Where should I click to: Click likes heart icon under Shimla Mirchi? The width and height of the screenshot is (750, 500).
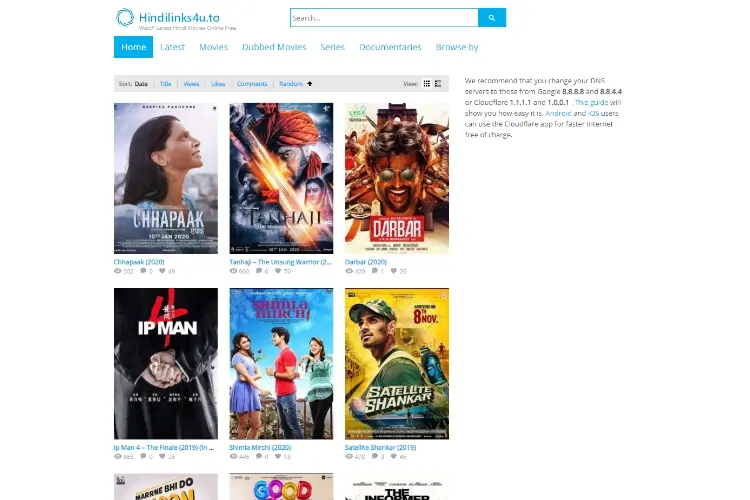click(278, 456)
